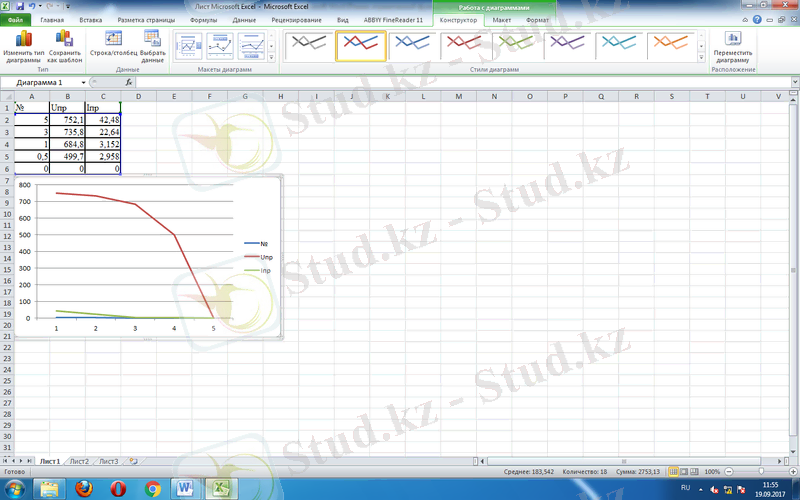This screenshot has height=500, width=800.
Task: Click the 100% zoom level label
Action: [712, 472]
